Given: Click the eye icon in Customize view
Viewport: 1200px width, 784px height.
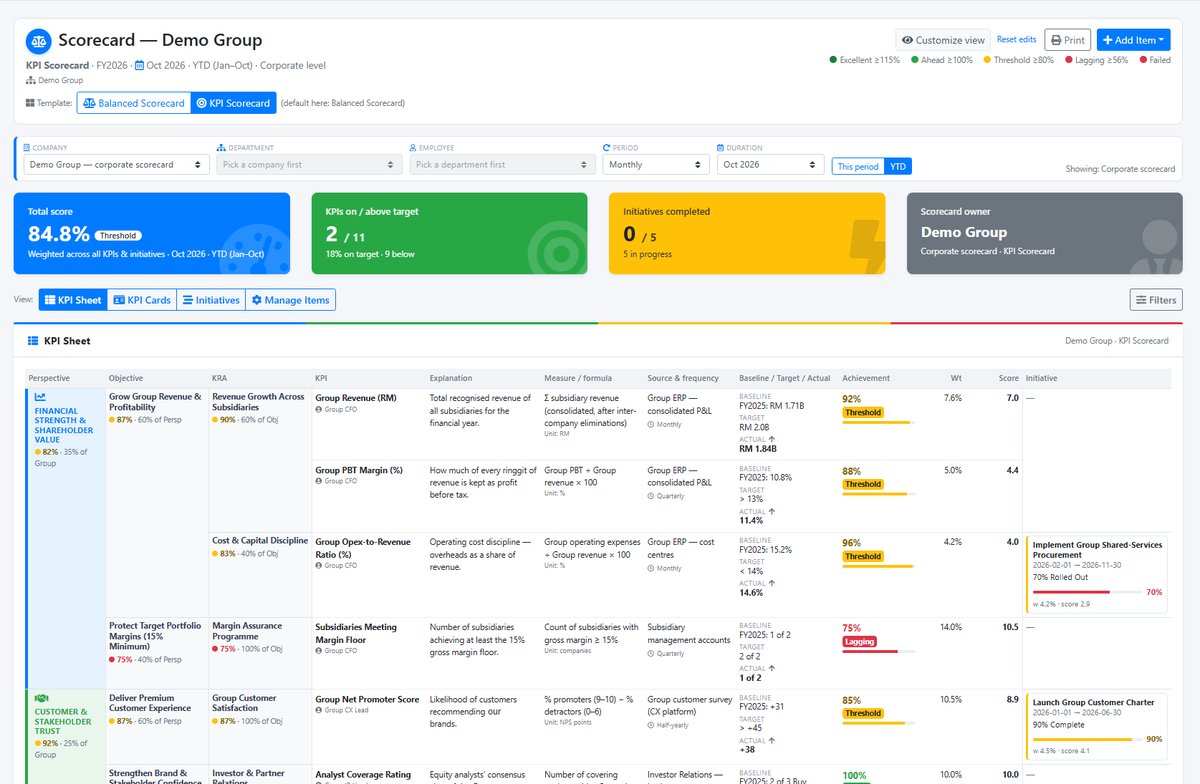Looking at the screenshot, I should [907, 40].
